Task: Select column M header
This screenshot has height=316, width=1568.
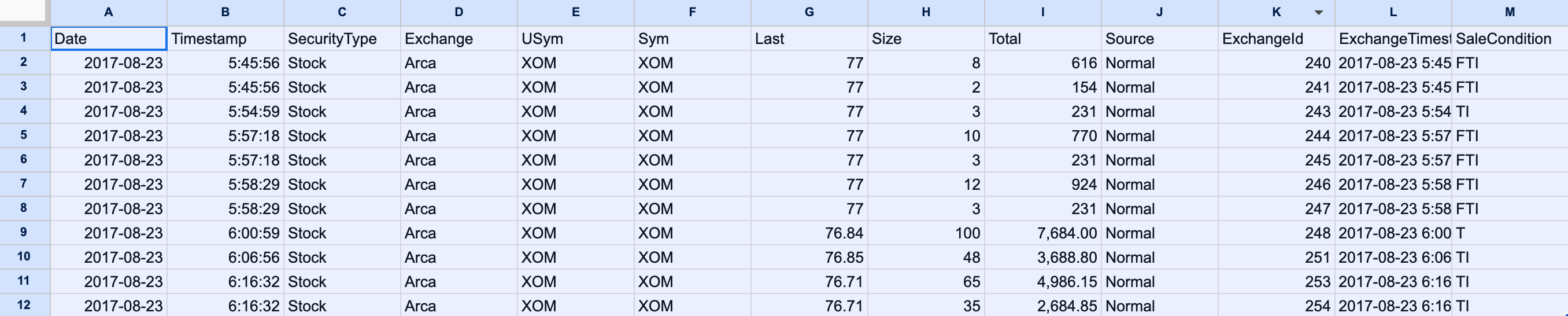Action: pyautogui.click(x=1510, y=12)
